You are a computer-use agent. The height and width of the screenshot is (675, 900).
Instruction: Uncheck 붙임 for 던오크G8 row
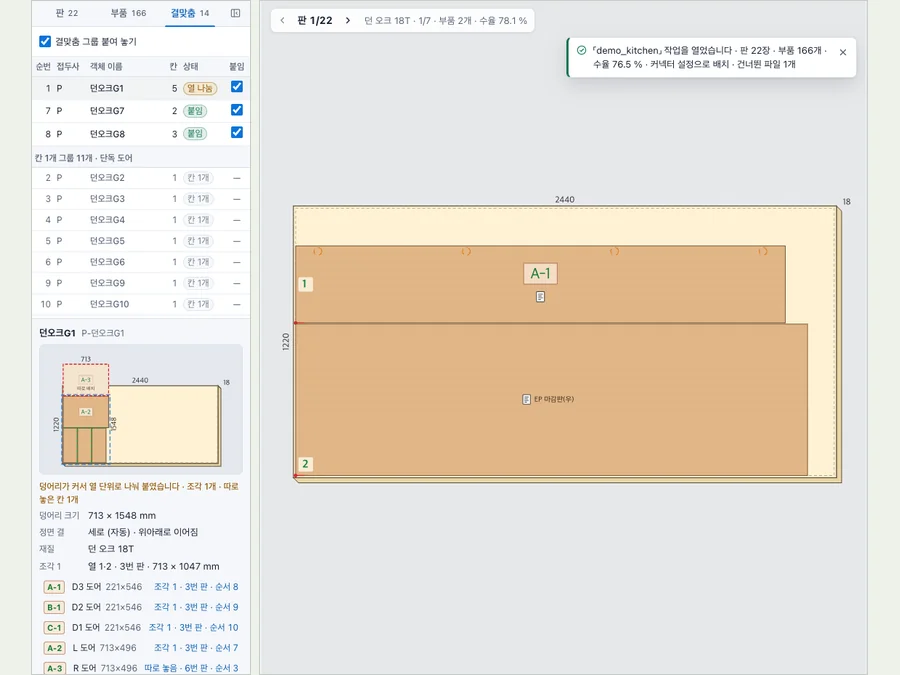236,133
